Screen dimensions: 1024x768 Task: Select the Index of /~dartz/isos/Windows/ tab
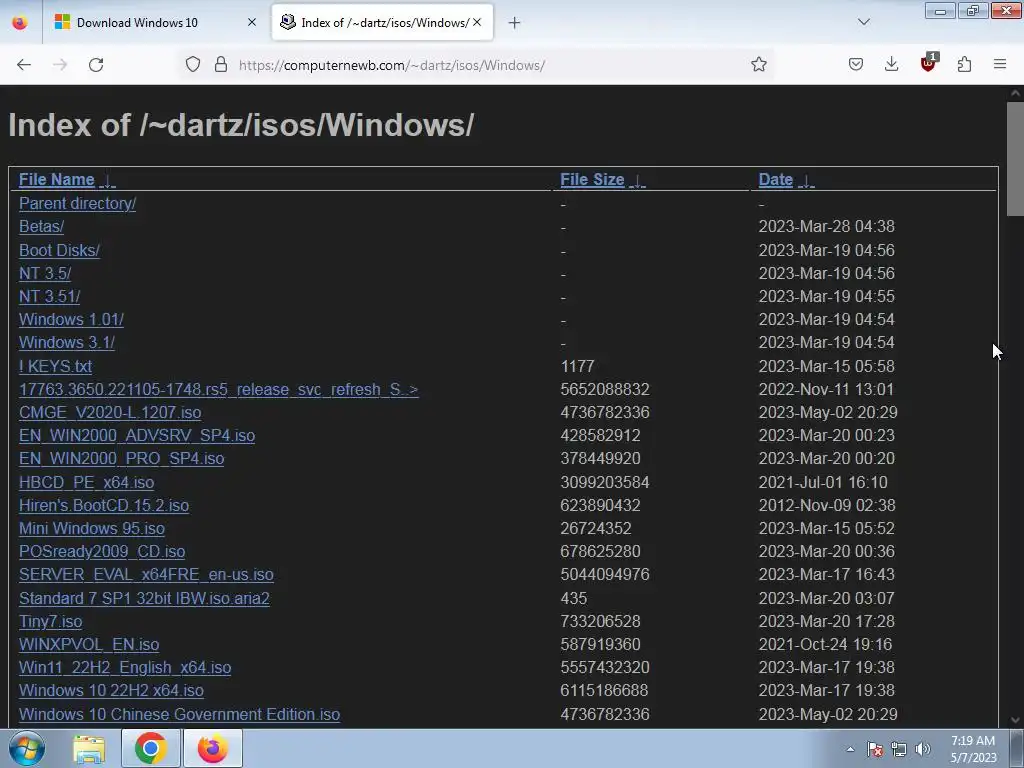(383, 23)
